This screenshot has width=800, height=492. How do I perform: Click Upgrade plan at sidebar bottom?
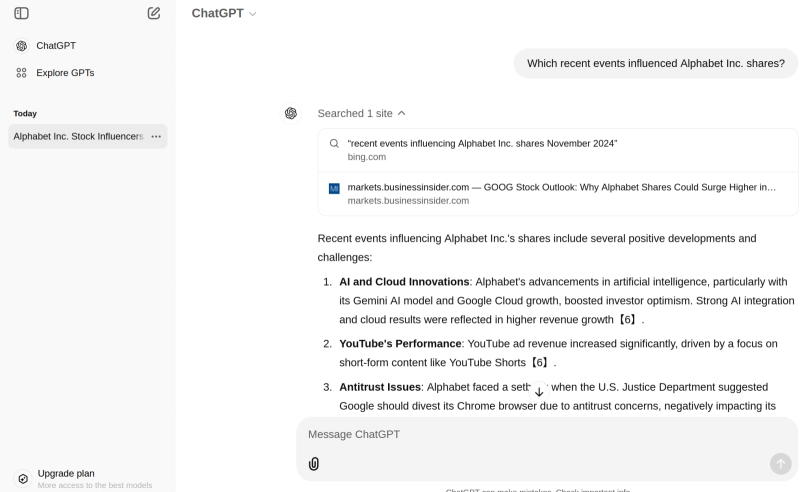(66, 474)
